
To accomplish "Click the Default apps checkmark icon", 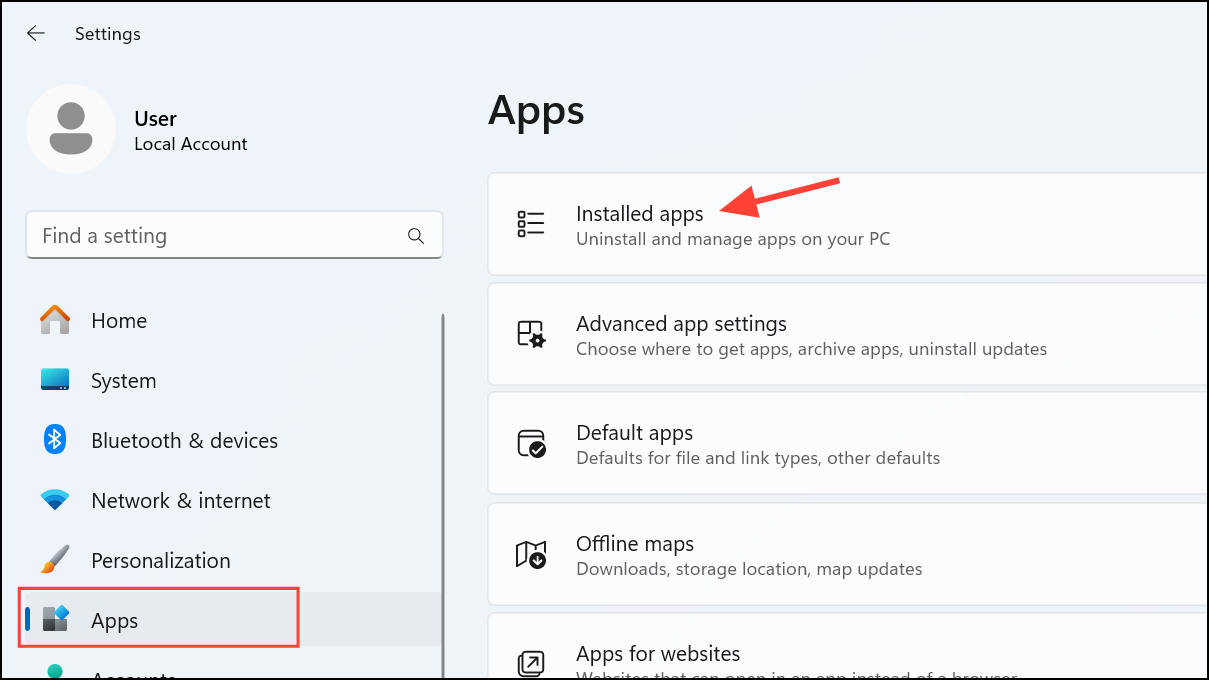I will (530, 443).
